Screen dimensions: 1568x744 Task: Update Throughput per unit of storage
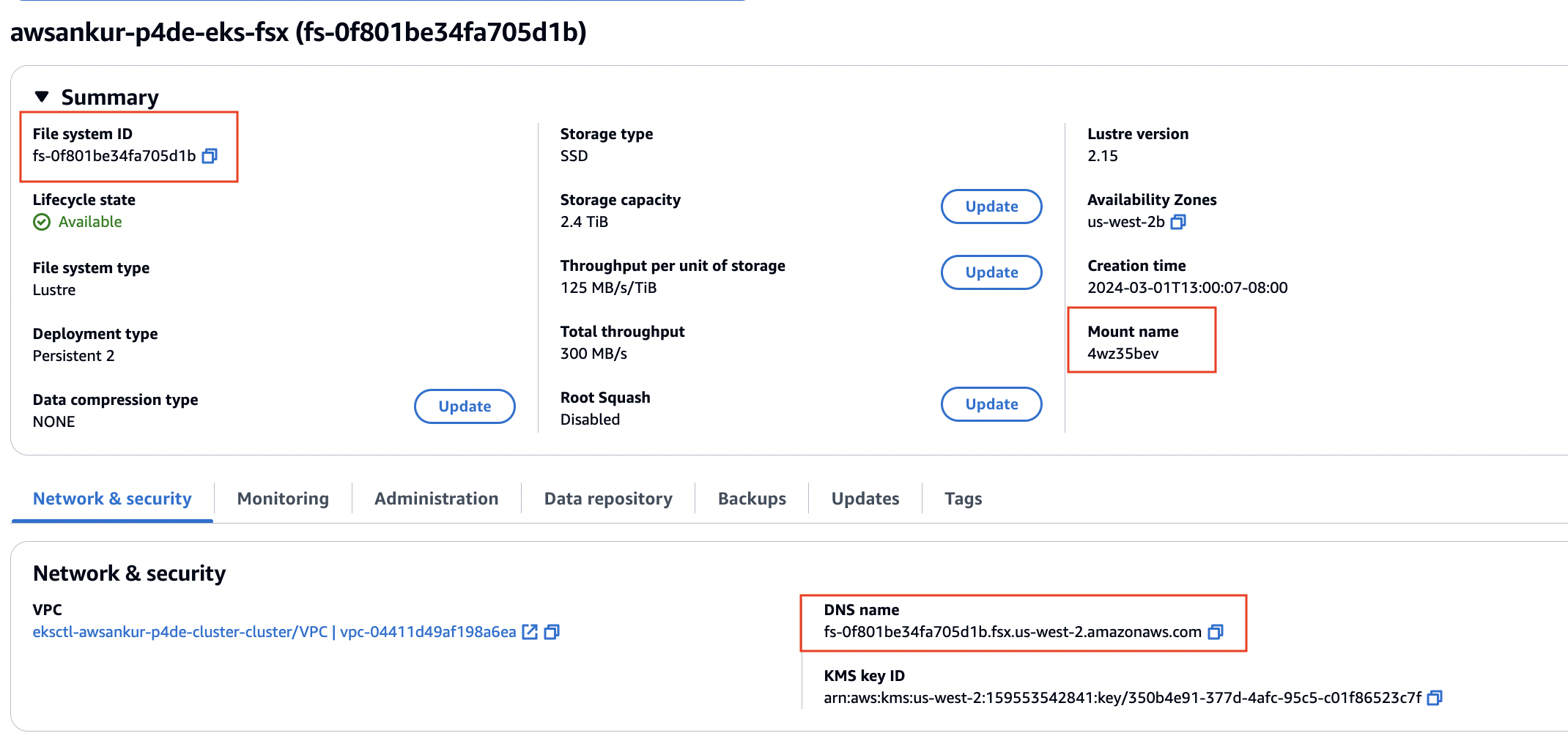click(x=991, y=272)
